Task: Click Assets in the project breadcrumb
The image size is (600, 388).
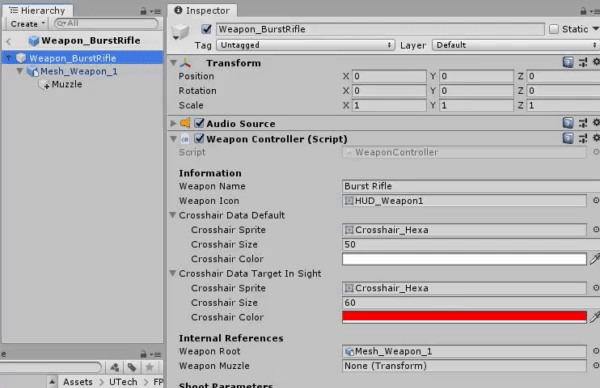Action: 78,382
